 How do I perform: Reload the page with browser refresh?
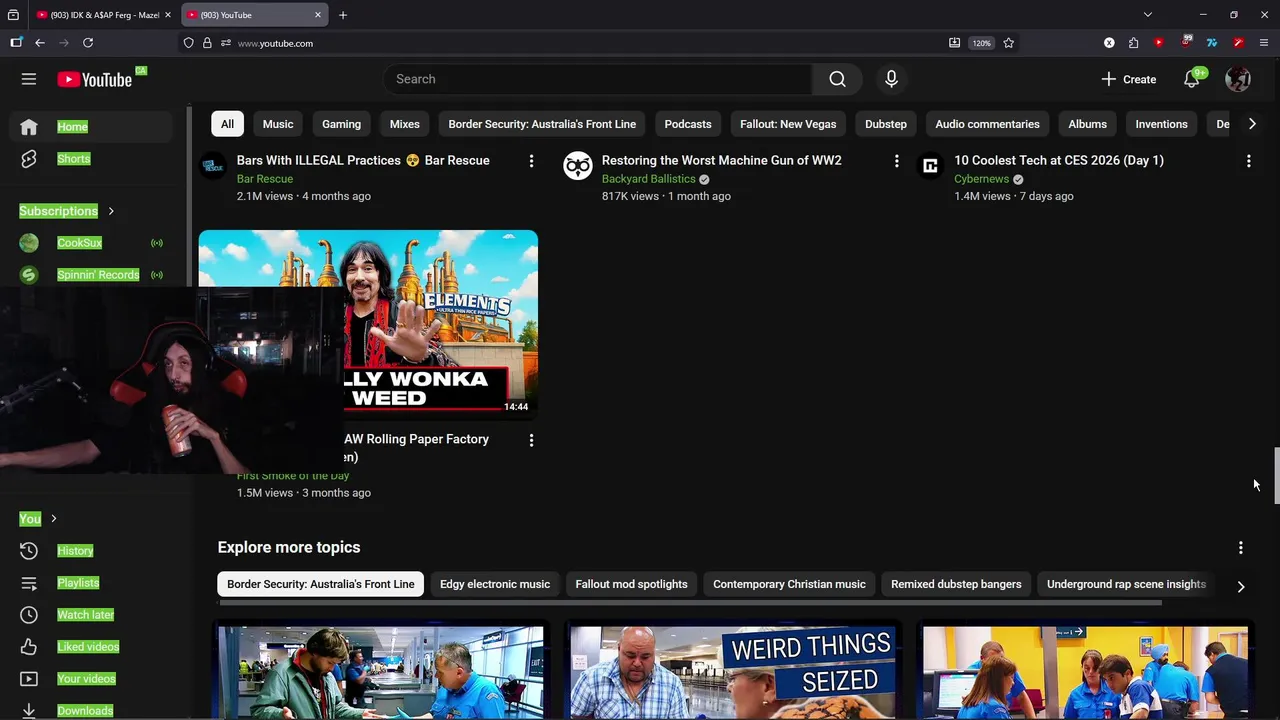88,43
